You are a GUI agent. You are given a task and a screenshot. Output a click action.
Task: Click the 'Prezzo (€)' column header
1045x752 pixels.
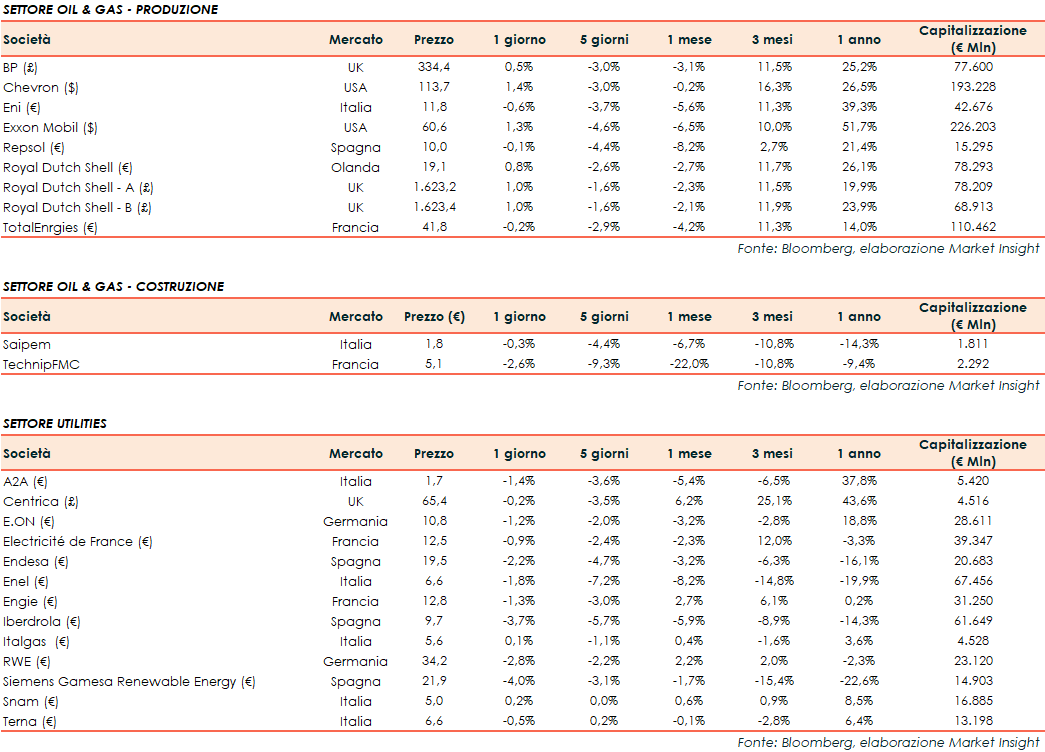coord(434,317)
